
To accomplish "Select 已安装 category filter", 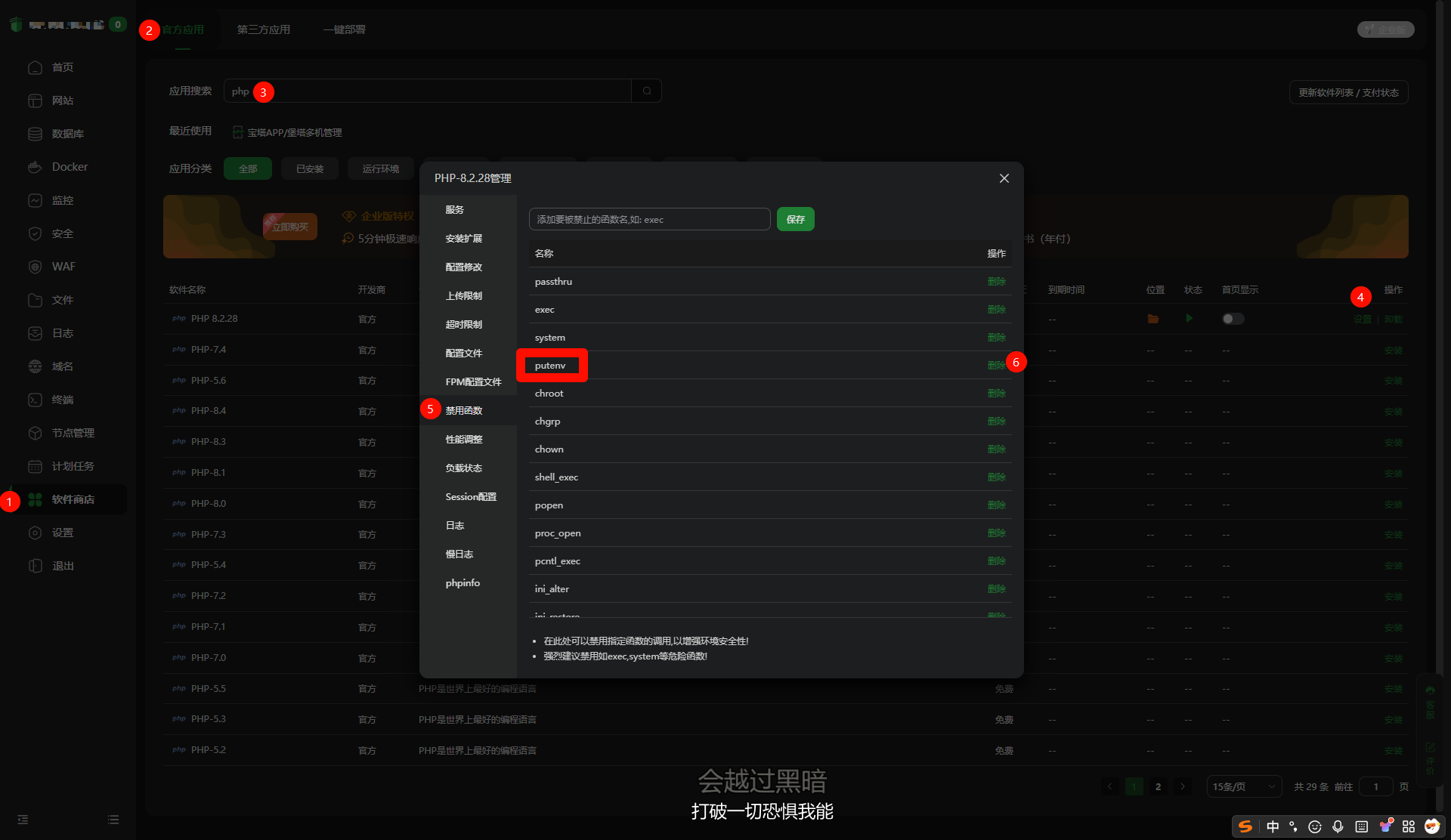I will [x=310, y=168].
